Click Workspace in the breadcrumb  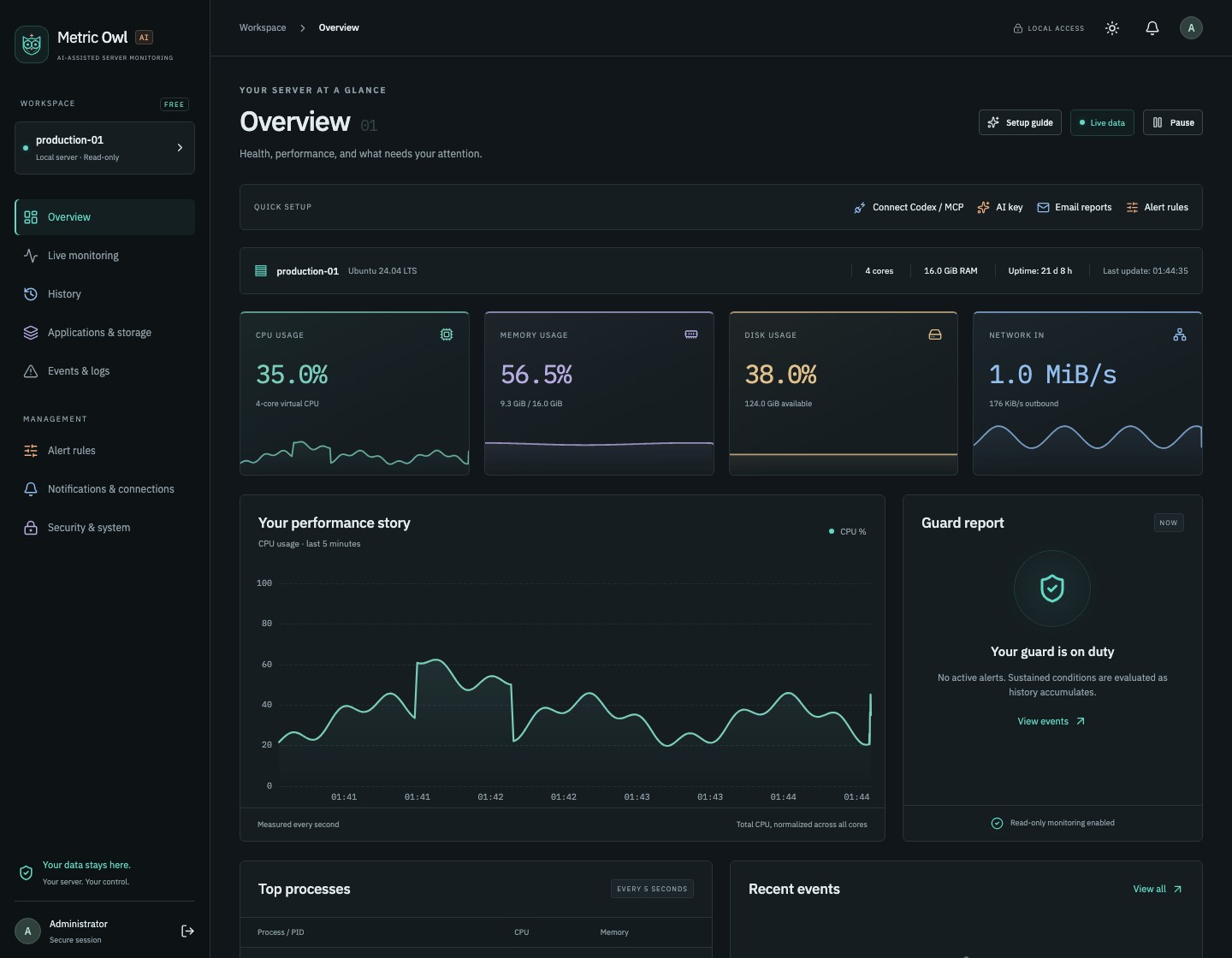tap(263, 27)
